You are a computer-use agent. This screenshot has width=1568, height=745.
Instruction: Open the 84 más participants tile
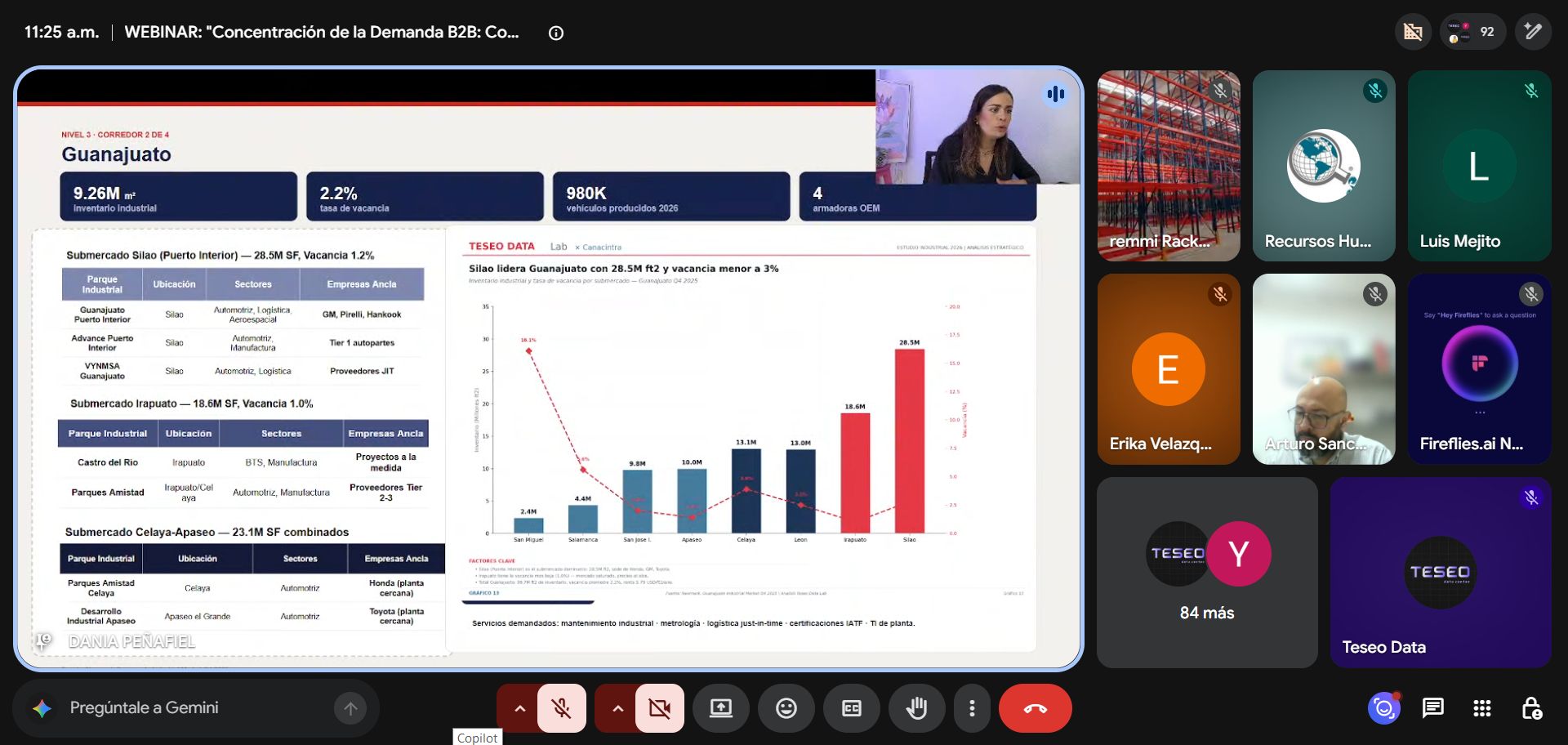(x=1207, y=573)
